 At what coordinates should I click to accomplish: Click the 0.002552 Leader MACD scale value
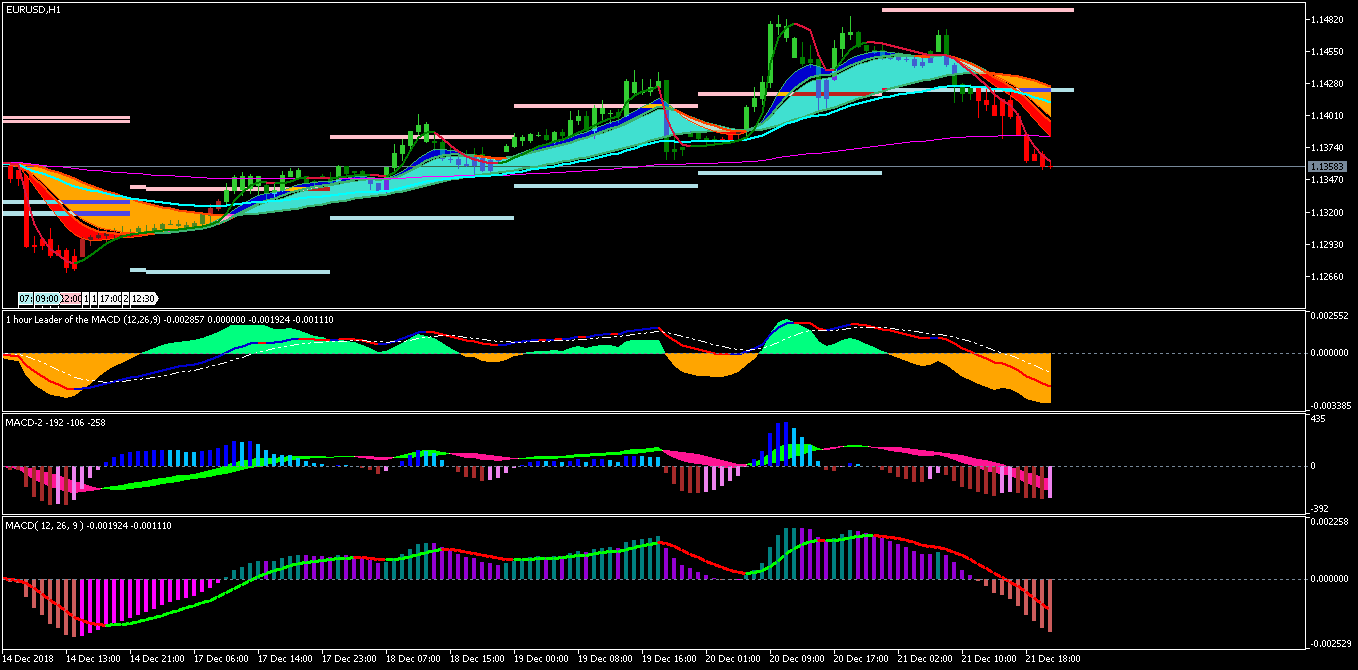click(x=1330, y=316)
